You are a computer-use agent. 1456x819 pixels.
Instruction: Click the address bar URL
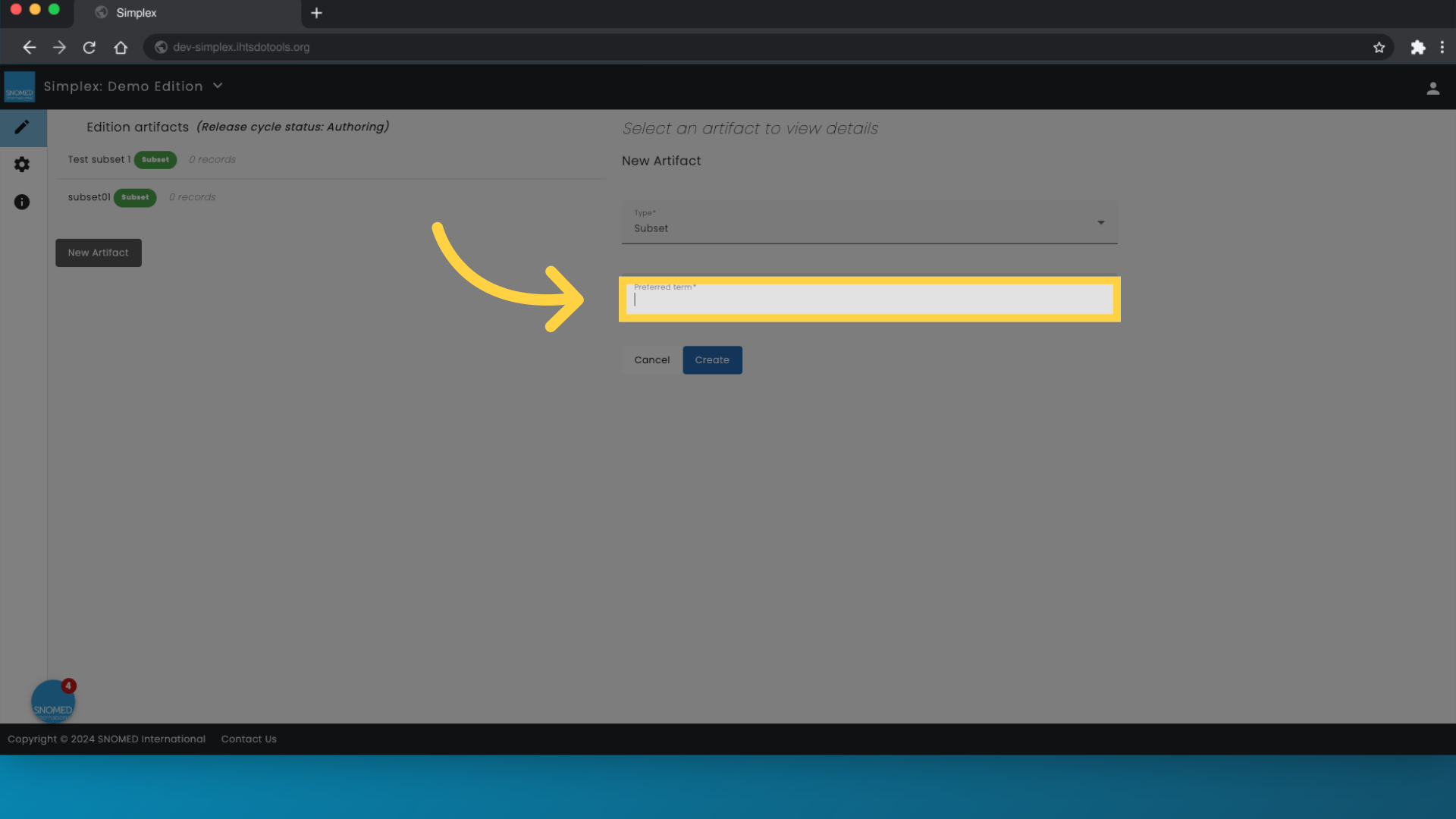coord(241,47)
